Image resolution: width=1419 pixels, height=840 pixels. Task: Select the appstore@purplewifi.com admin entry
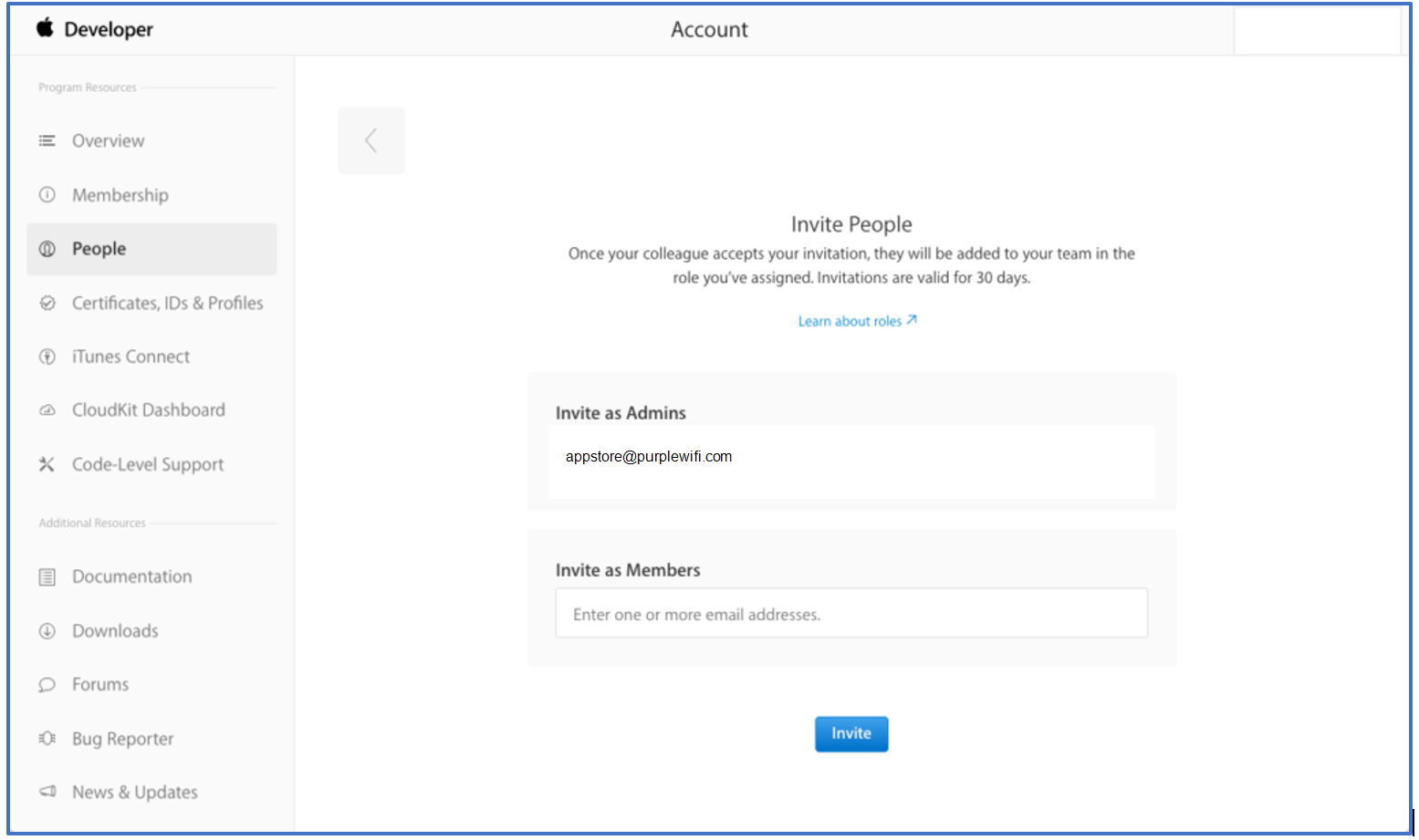(648, 456)
